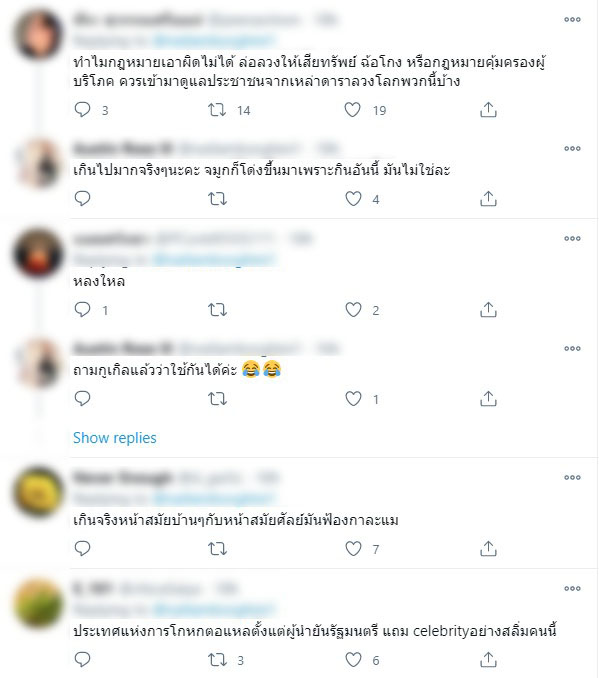Click the Show replies link
599x678 pixels.
(115, 438)
